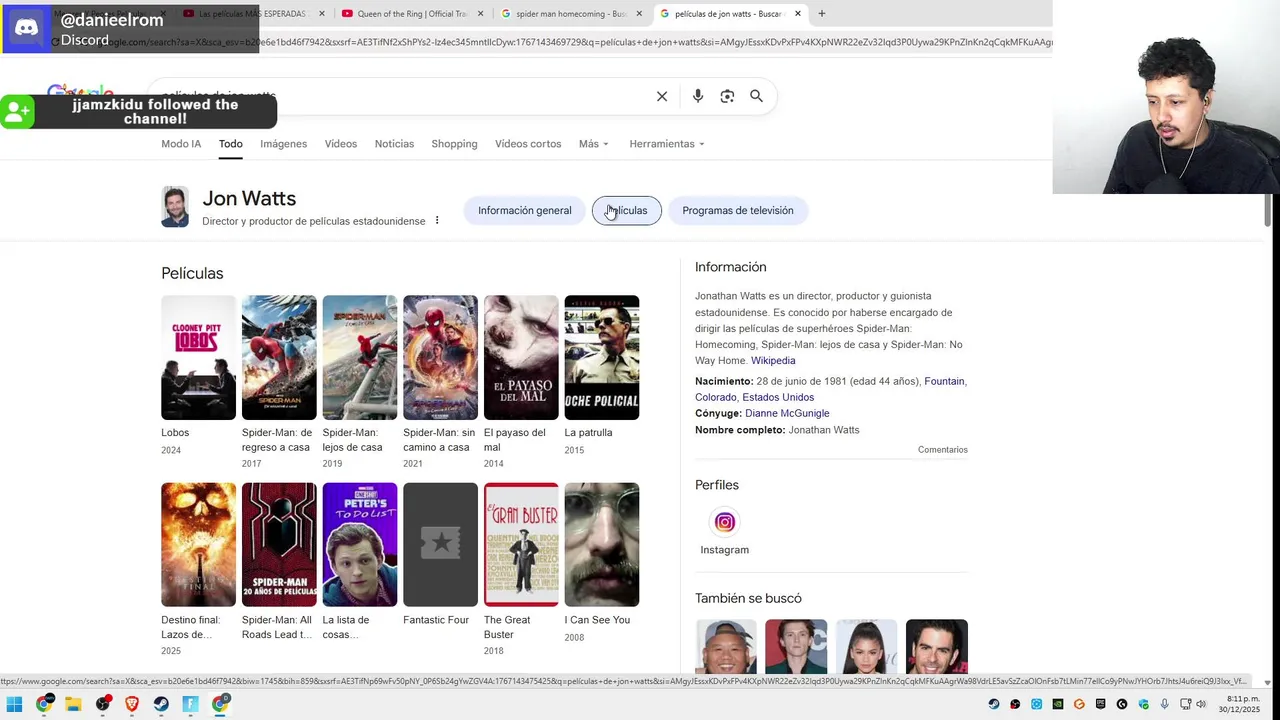The width and height of the screenshot is (1280, 720).
Task: Open Google Lens image search icon
Action: pos(727,96)
